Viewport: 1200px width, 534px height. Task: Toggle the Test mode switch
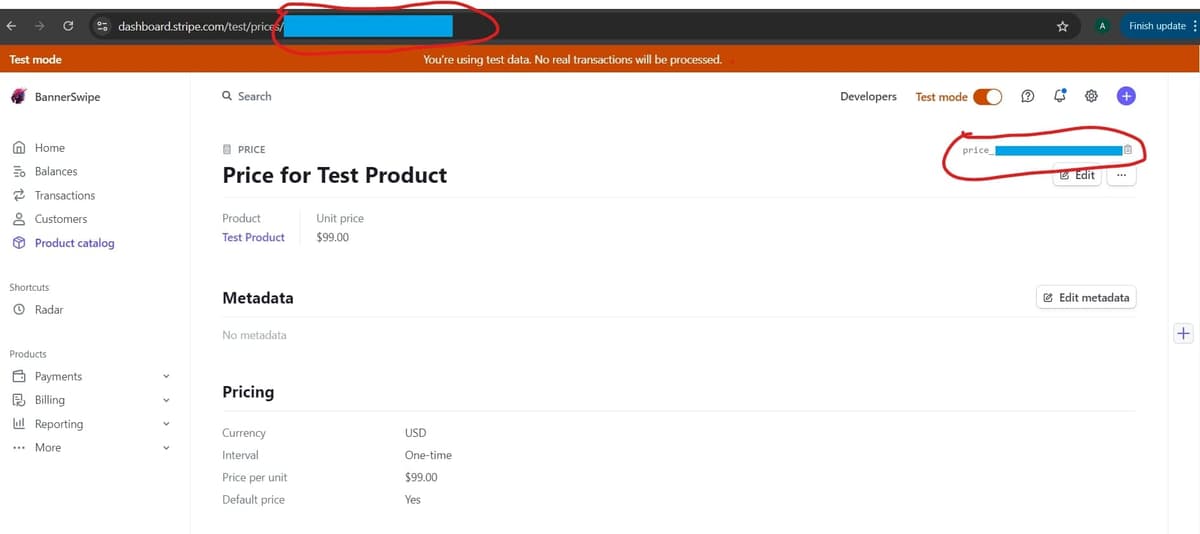[x=987, y=97]
